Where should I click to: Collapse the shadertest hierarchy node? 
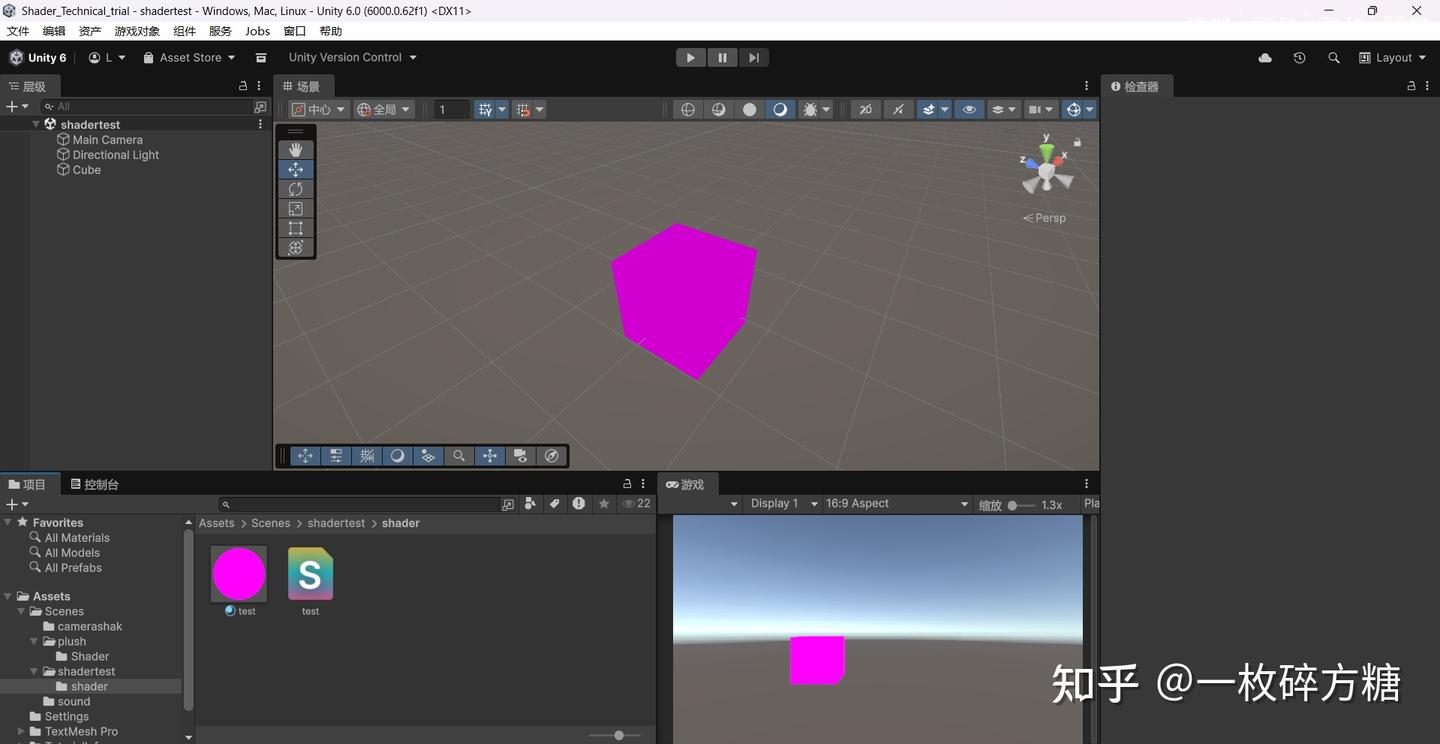pos(36,124)
